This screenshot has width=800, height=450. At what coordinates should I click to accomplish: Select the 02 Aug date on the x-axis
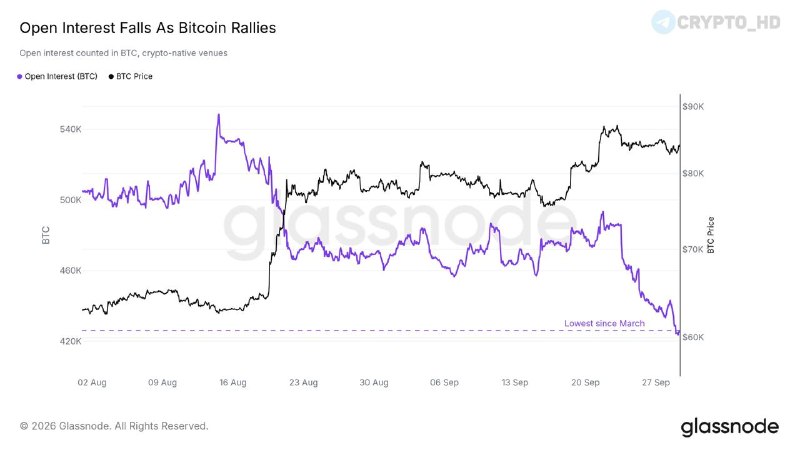92,382
